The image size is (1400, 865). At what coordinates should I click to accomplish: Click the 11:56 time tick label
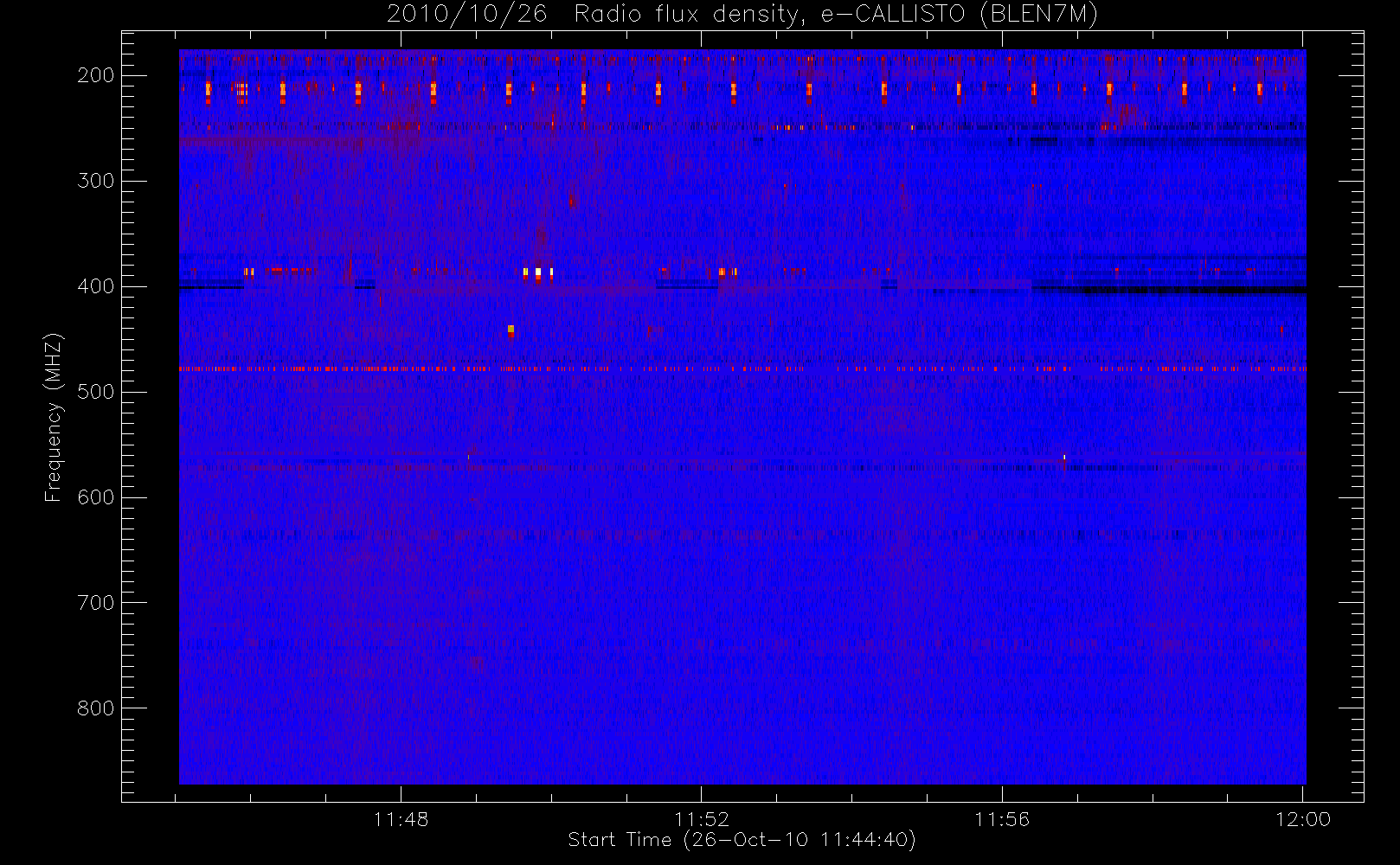point(1002,819)
